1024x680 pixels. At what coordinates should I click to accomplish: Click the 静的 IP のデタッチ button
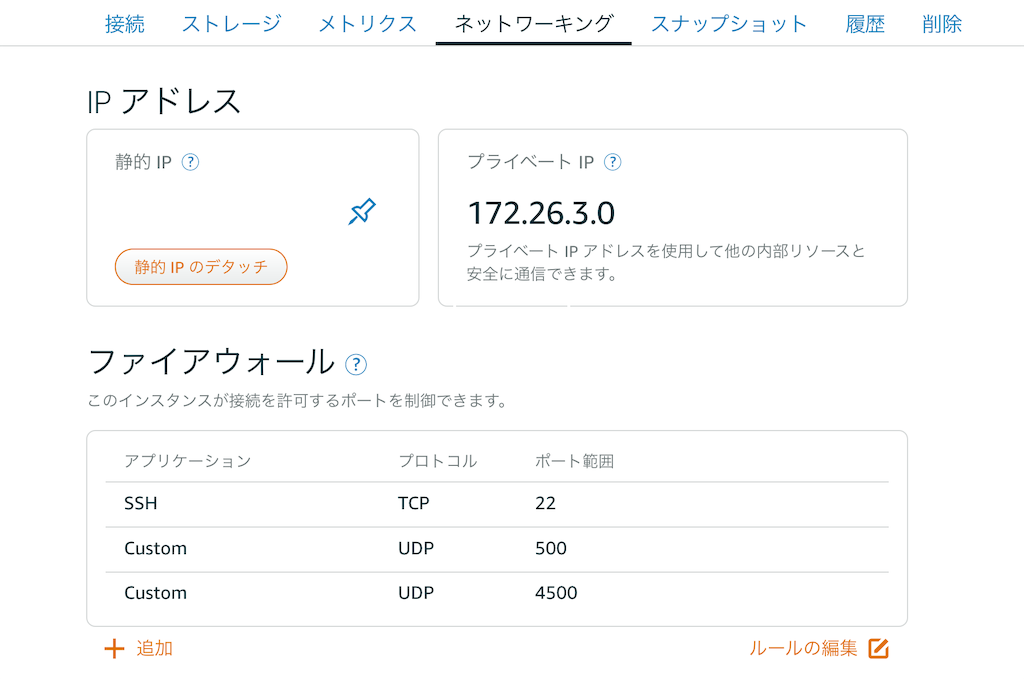[x=200, y=266]
